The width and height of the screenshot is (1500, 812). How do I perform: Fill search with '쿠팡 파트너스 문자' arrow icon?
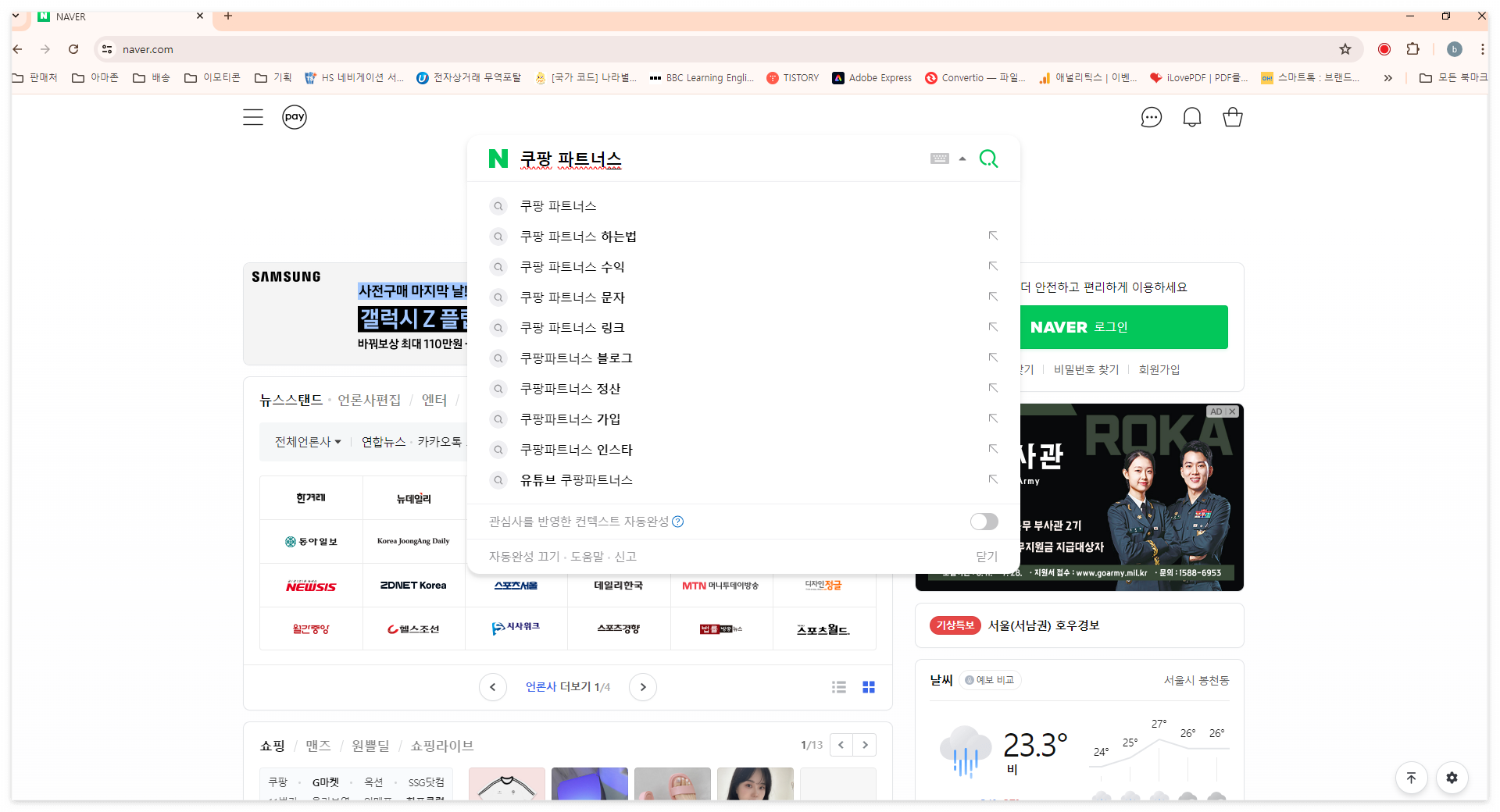coord(993,297)
